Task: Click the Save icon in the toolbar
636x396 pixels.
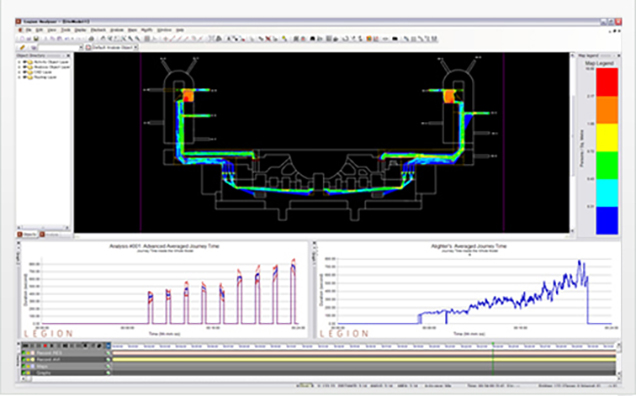Action: coord(36,39)
